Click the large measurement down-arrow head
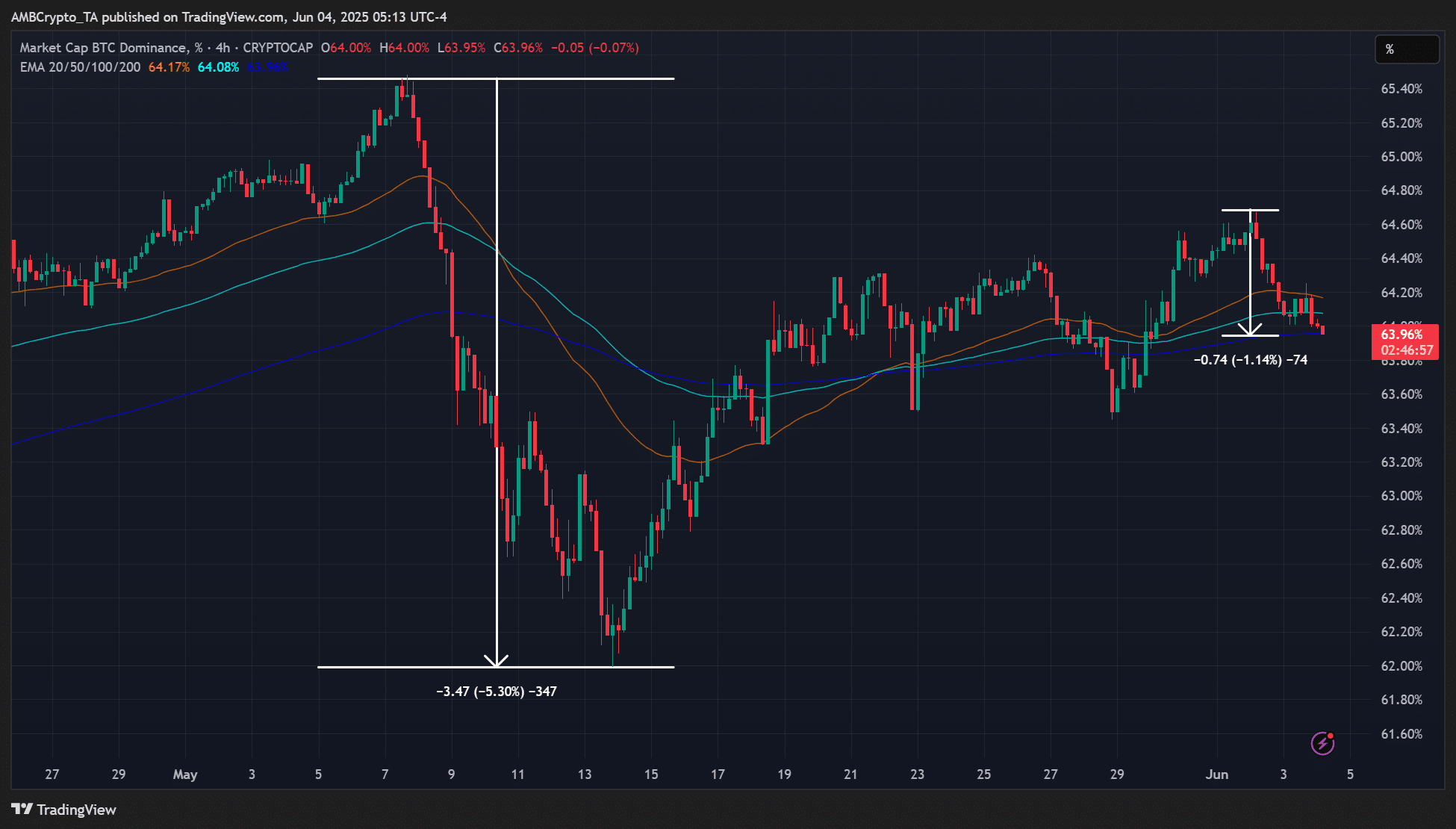 point(497,661)
